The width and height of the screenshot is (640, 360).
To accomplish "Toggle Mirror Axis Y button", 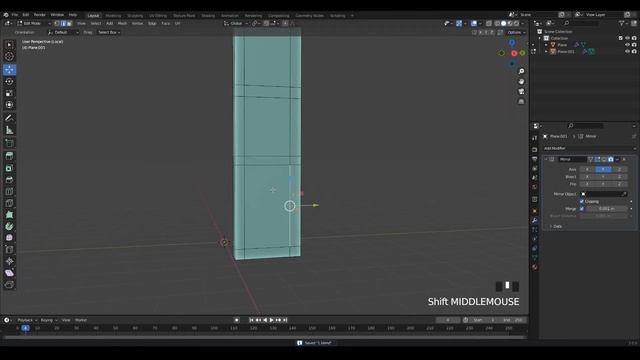I will click(x=603, y=169).
